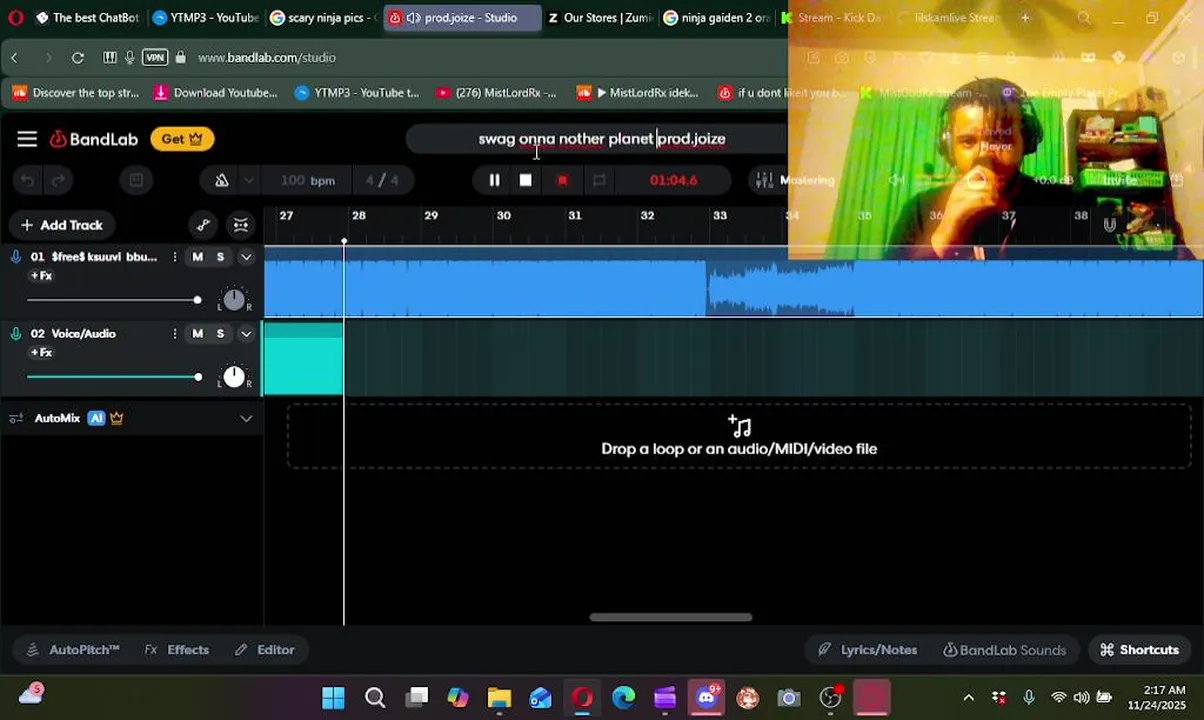Select the track name $free$ ksuuvi bbu...
1204x720 pixels.
coord(94,257)
